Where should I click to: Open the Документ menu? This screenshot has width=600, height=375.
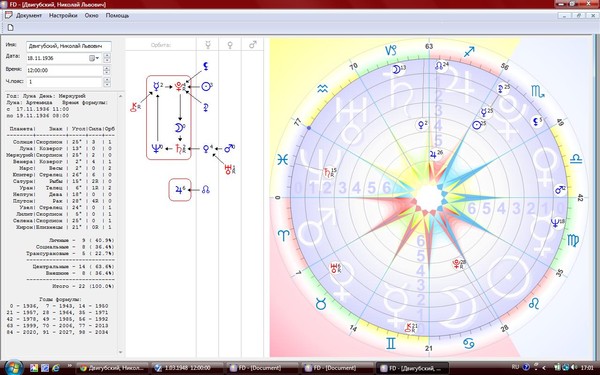(29, 16)
